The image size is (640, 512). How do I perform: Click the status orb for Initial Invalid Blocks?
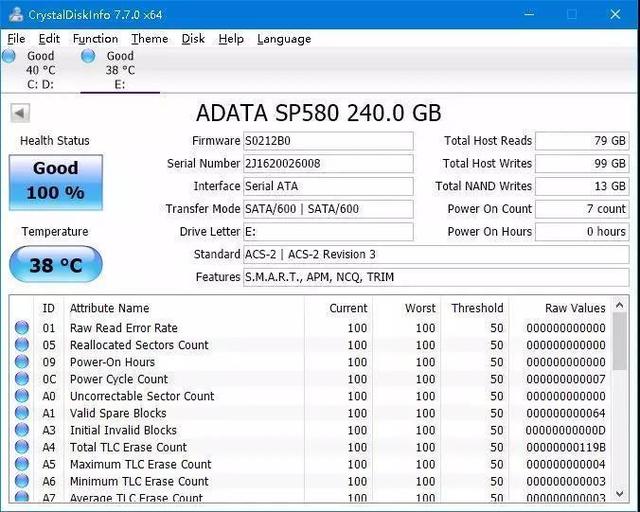pyautogui.click(x=22, y=430)
